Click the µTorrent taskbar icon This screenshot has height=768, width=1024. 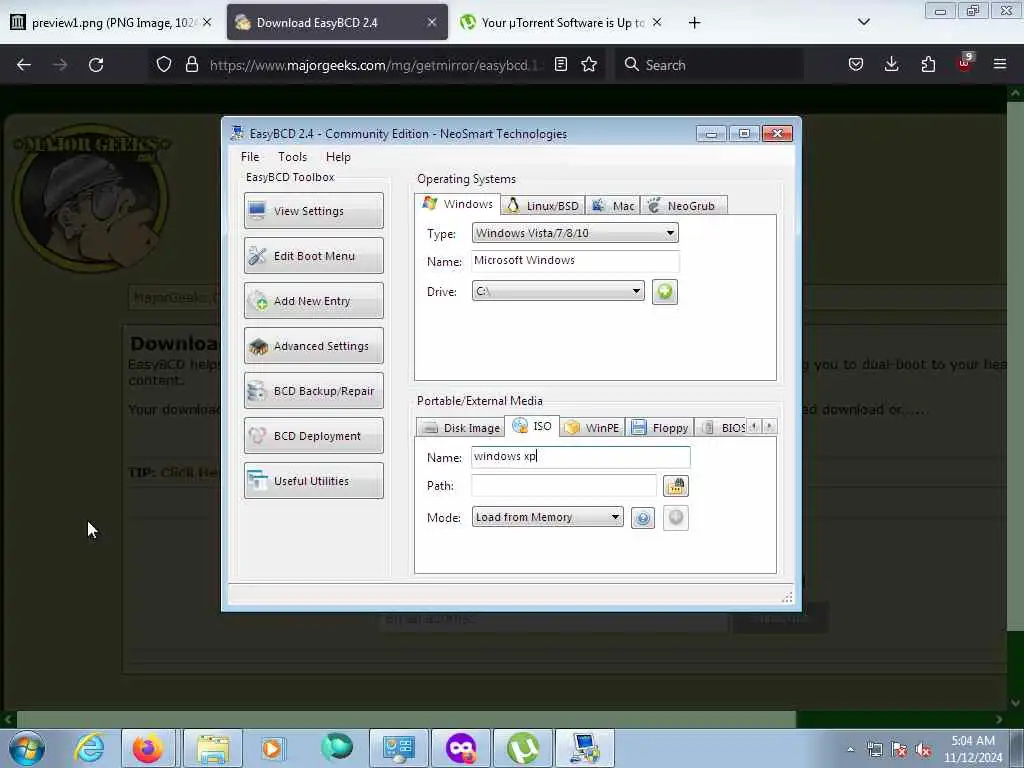pos(523,748)
